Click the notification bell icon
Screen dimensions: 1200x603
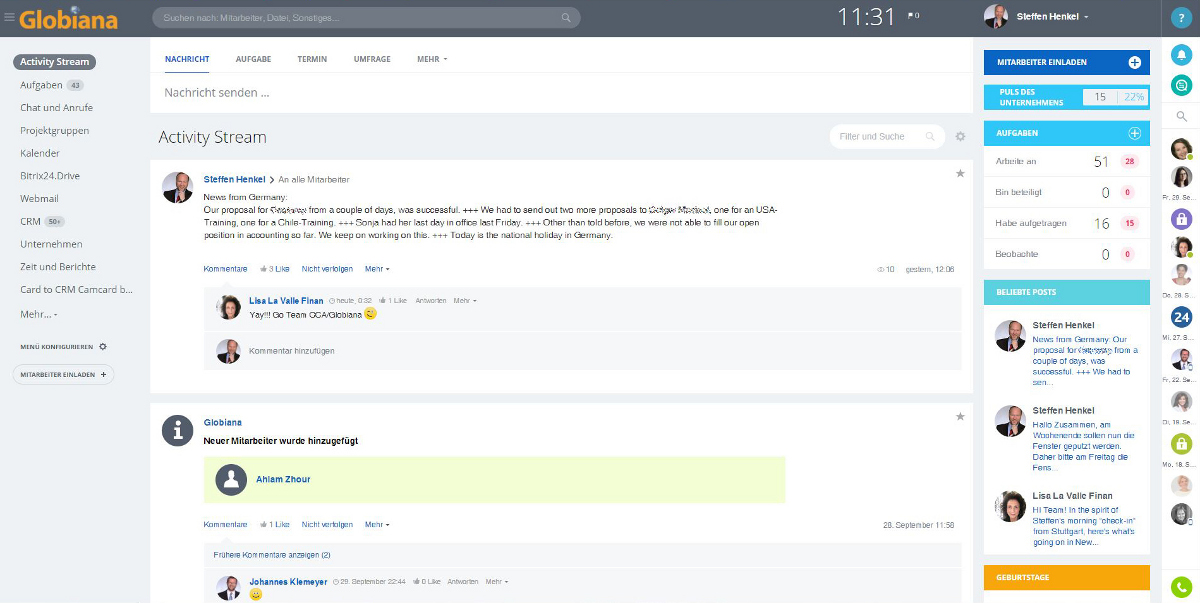tap(1181, 56)
